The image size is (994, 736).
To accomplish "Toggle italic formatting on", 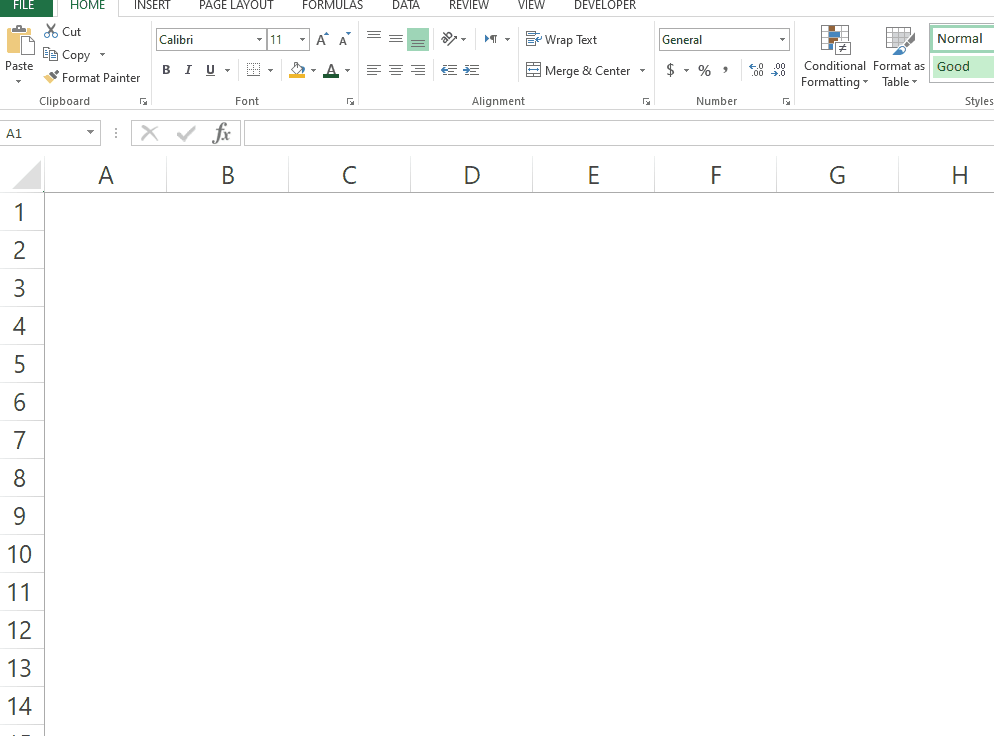I will 187,70.
